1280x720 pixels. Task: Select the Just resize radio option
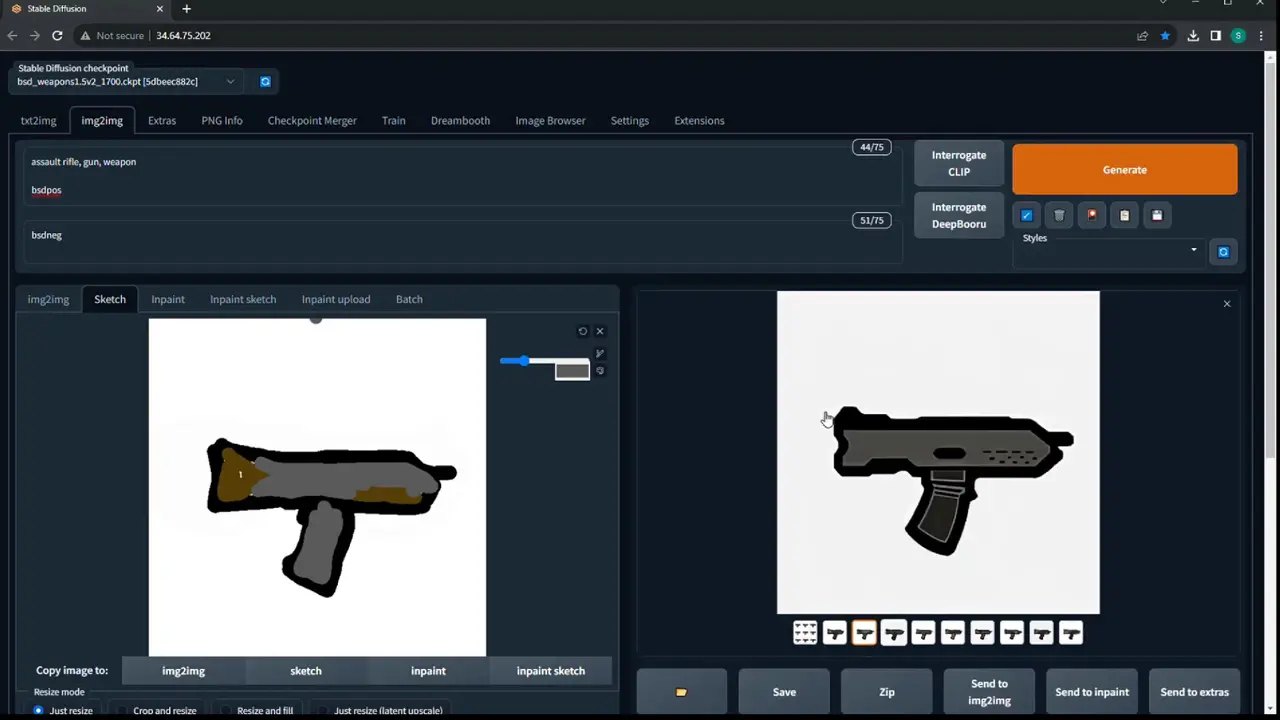click(x=39, y=710)
